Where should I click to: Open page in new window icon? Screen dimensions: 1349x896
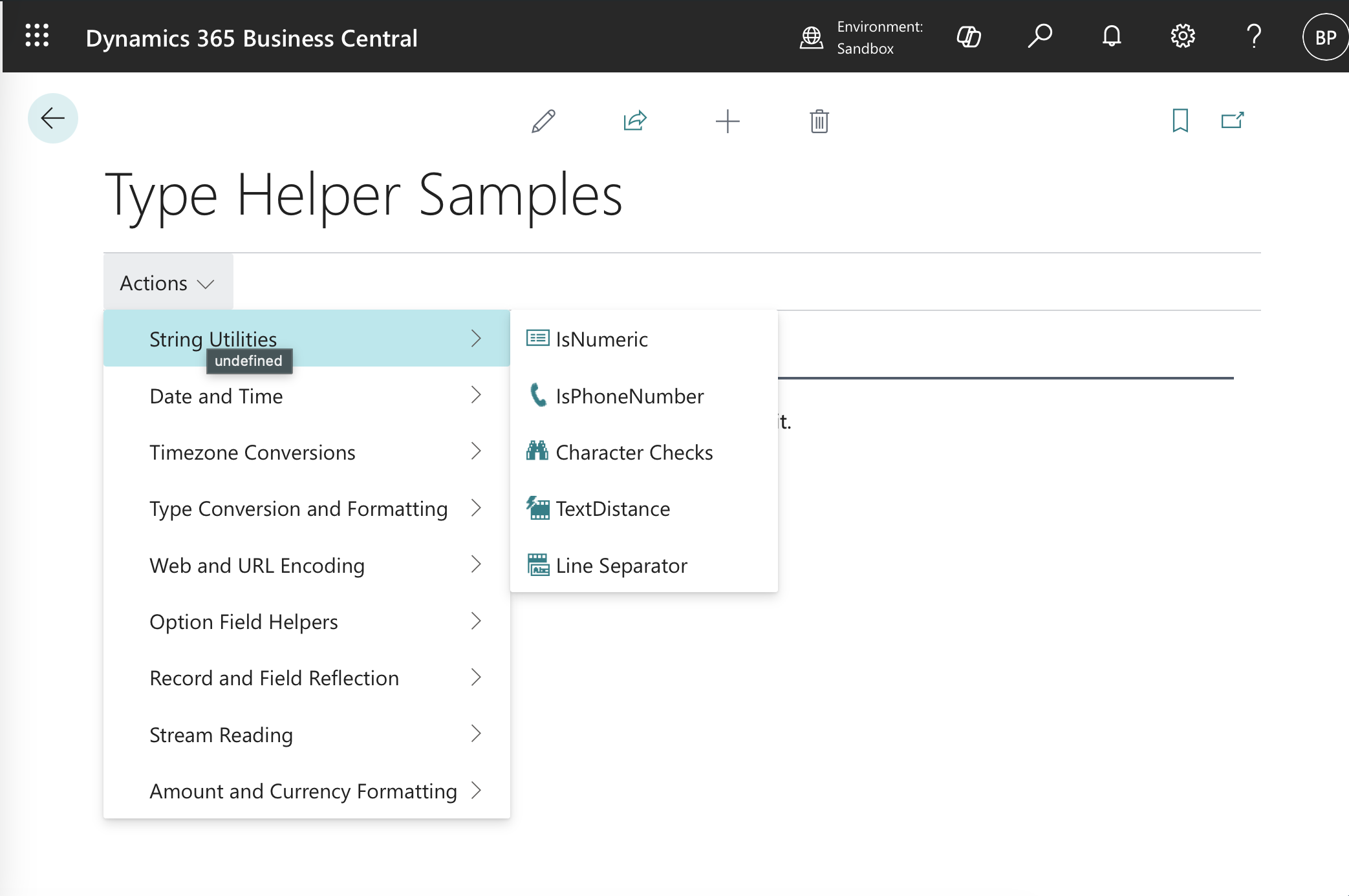click(x=1233, y=120)
